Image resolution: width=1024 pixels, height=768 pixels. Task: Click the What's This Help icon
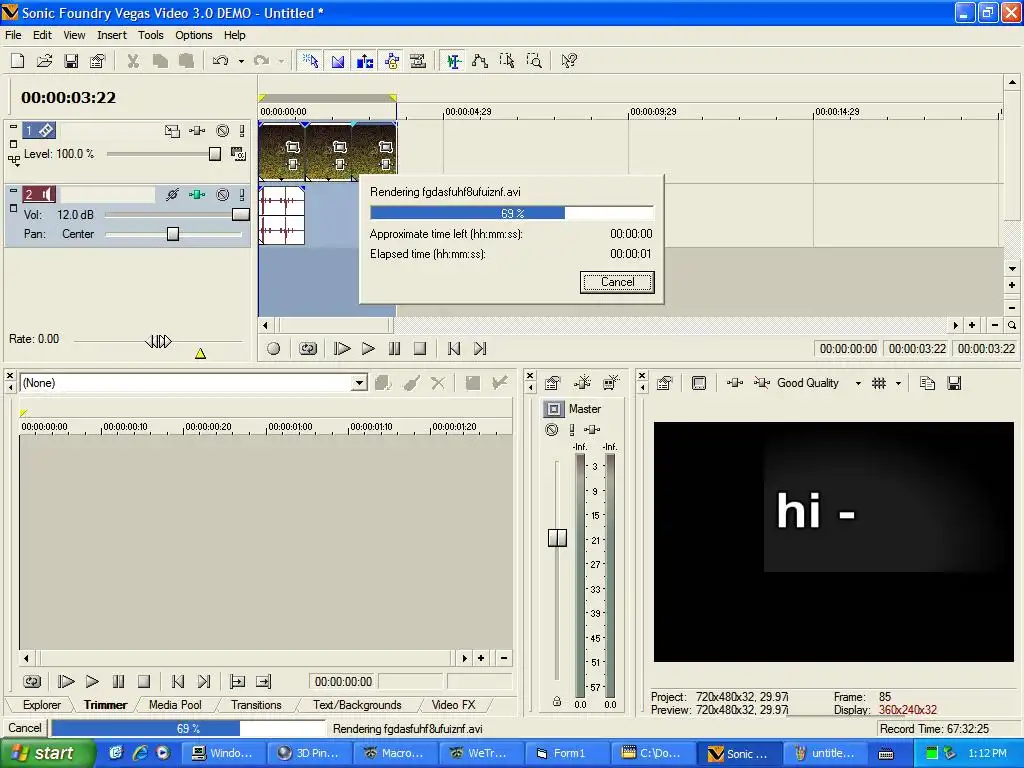(x=569, y=61)
